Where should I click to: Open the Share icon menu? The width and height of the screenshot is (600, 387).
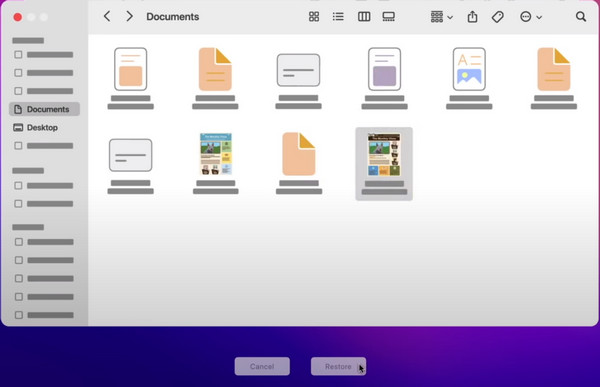coord(473,16)
